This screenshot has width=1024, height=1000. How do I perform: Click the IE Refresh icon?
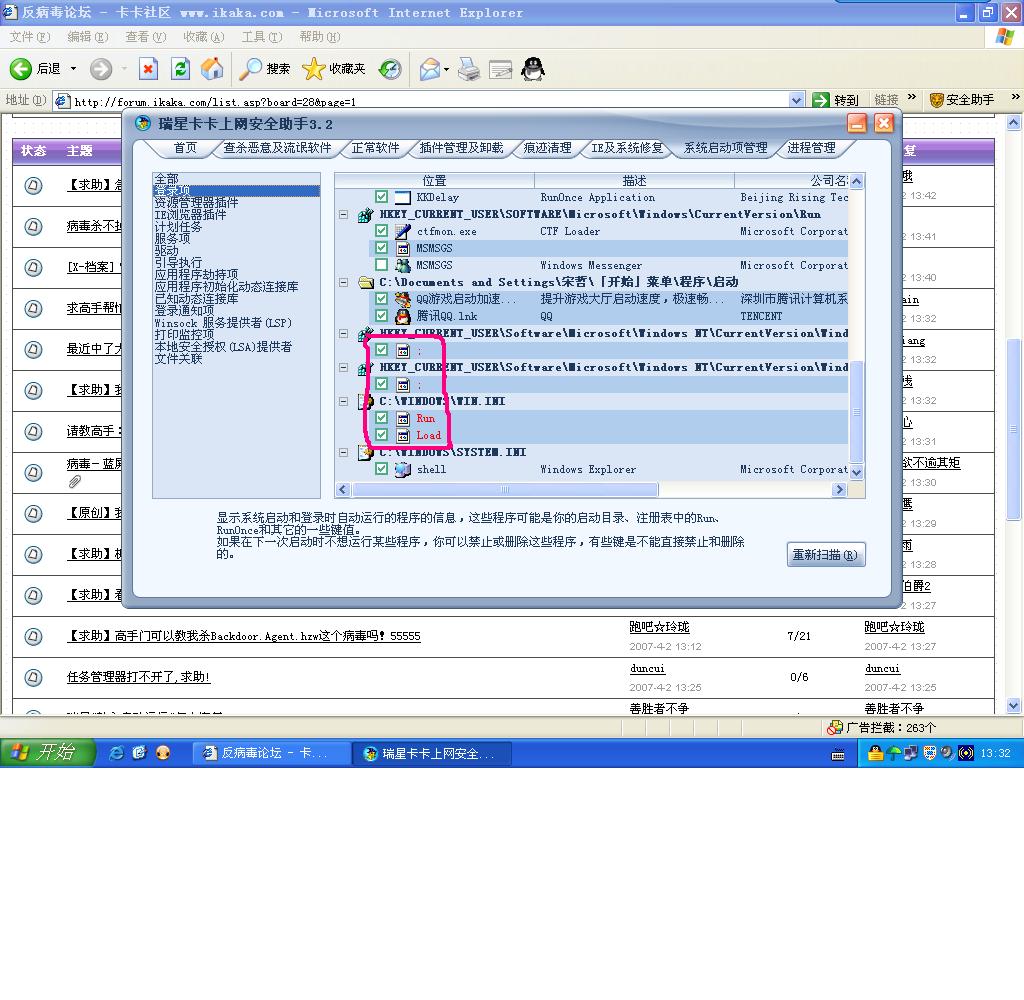pyautogui.click(x=180, y=69)
